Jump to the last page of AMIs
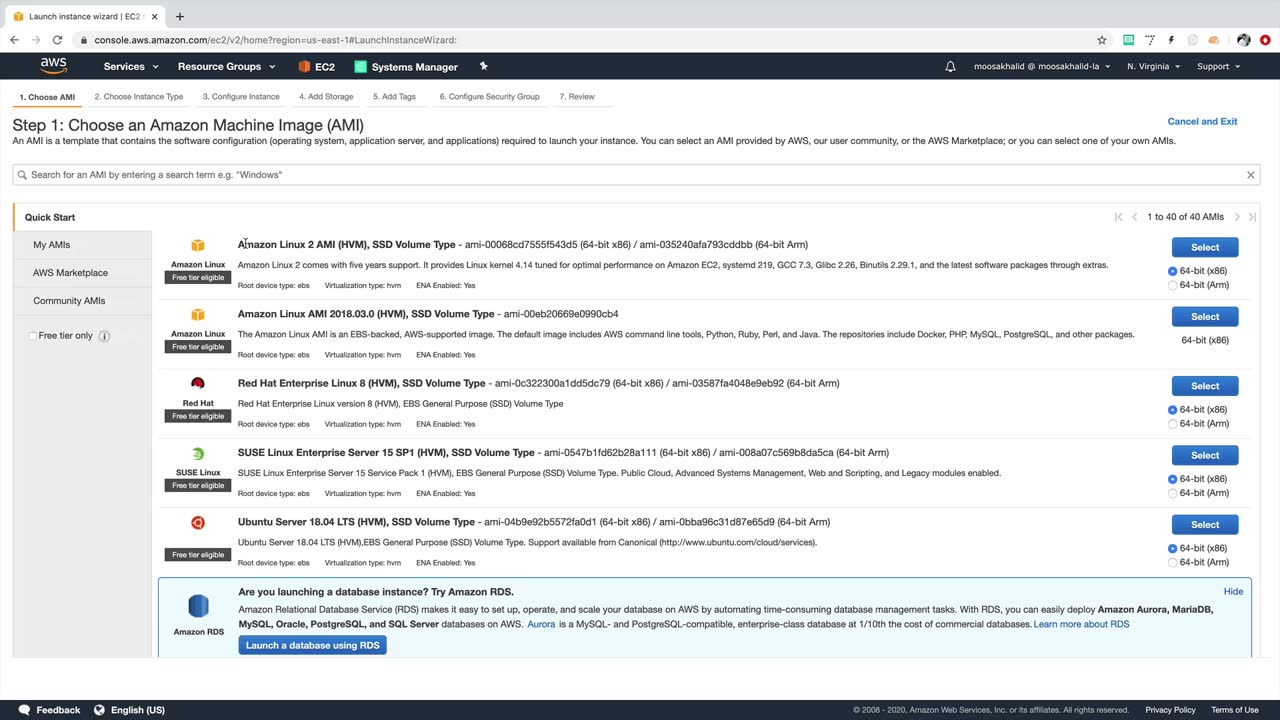Screen dimensions: 1280x720 click(1252, 217)
